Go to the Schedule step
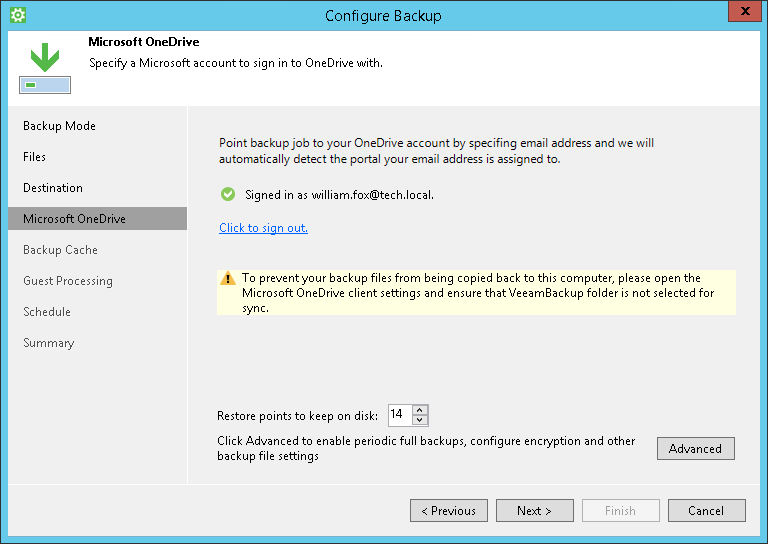The width and height of the screenshot is (768, 544). tap(47, 312)
